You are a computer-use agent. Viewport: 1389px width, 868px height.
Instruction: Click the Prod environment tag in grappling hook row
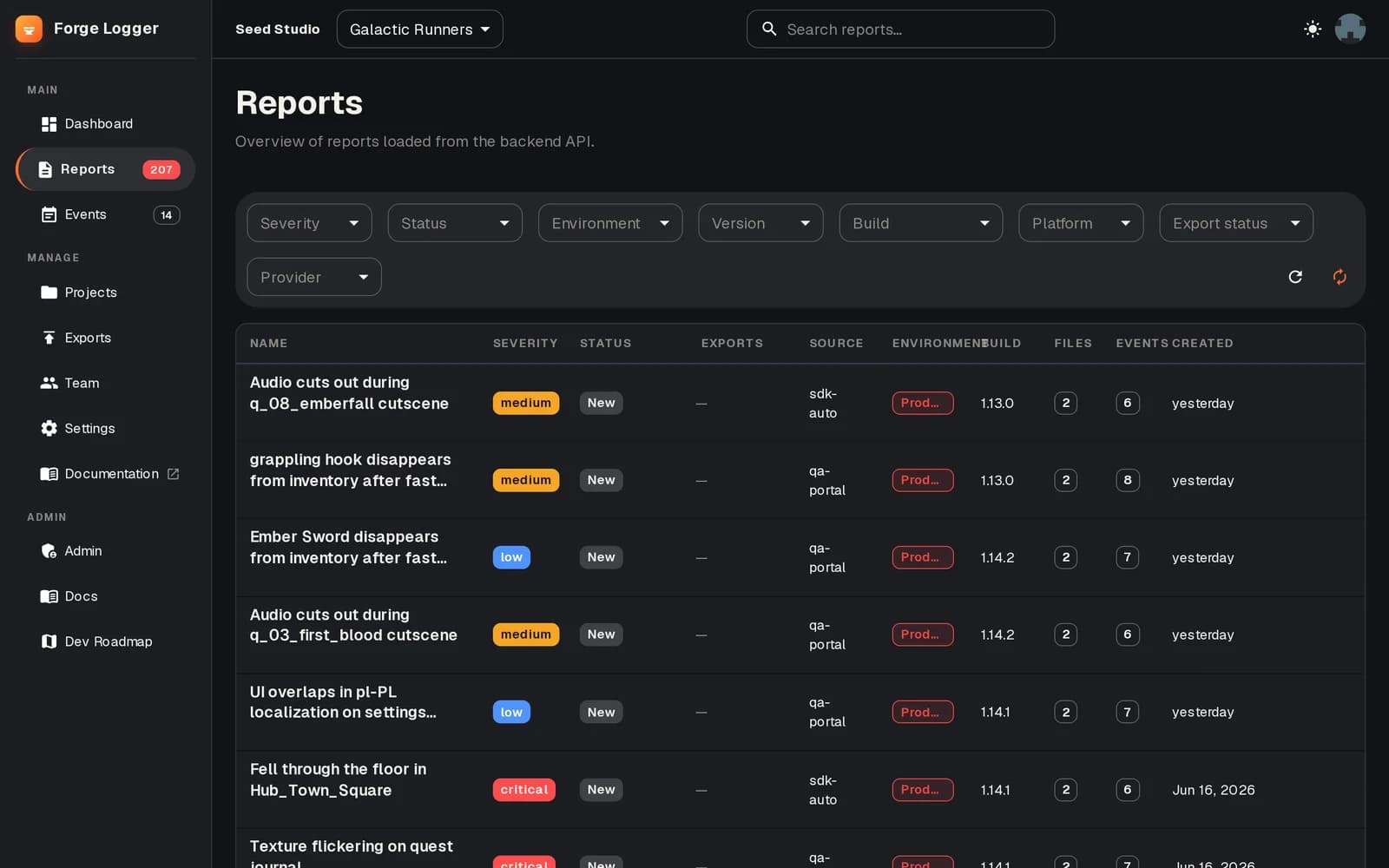point(922,480)
